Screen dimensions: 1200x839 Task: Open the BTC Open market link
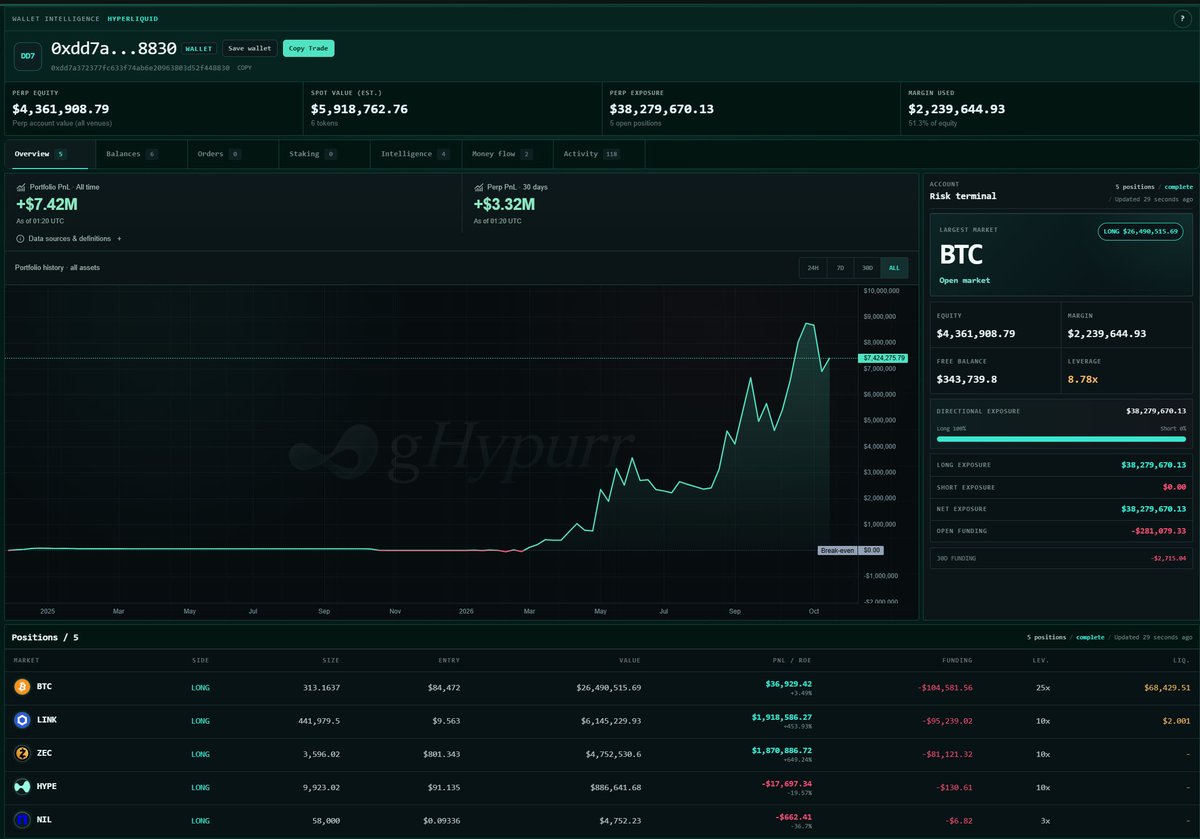pyautogui.click(x=965, y=281)
